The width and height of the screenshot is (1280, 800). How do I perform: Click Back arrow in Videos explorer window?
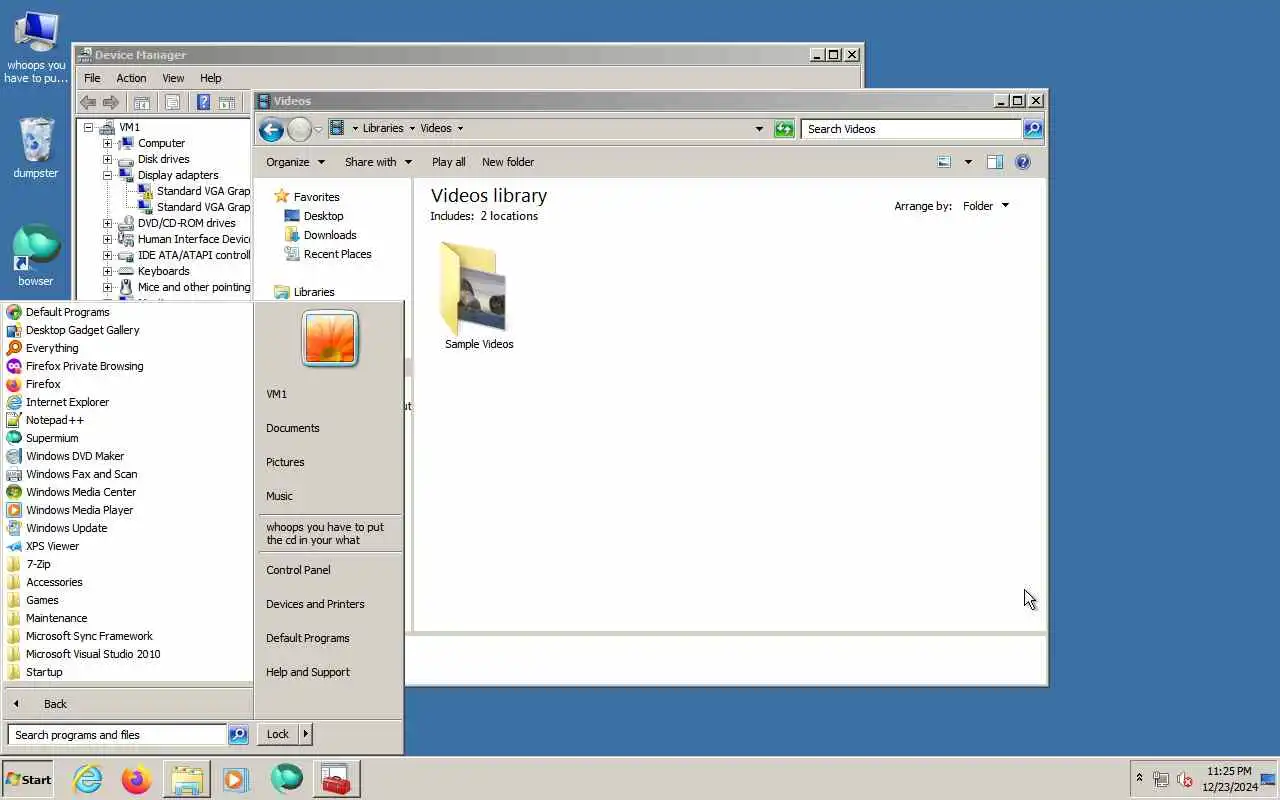pyautogui.click(x=271, y=129)
